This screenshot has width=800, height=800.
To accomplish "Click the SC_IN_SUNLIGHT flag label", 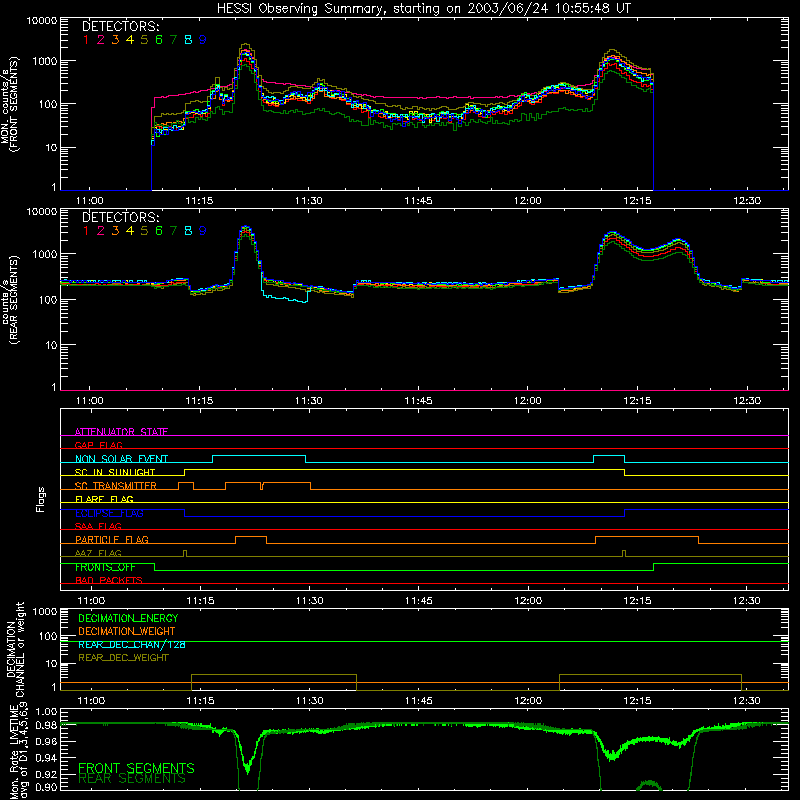I will pos(115,472).
